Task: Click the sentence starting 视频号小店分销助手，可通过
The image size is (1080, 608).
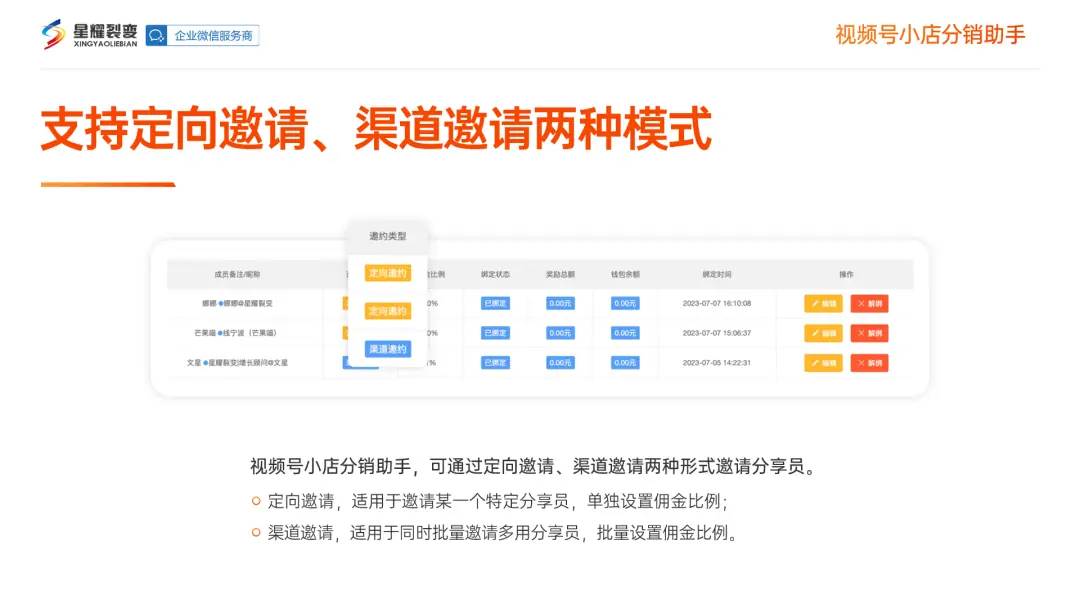Action: [x=534, y=466]
